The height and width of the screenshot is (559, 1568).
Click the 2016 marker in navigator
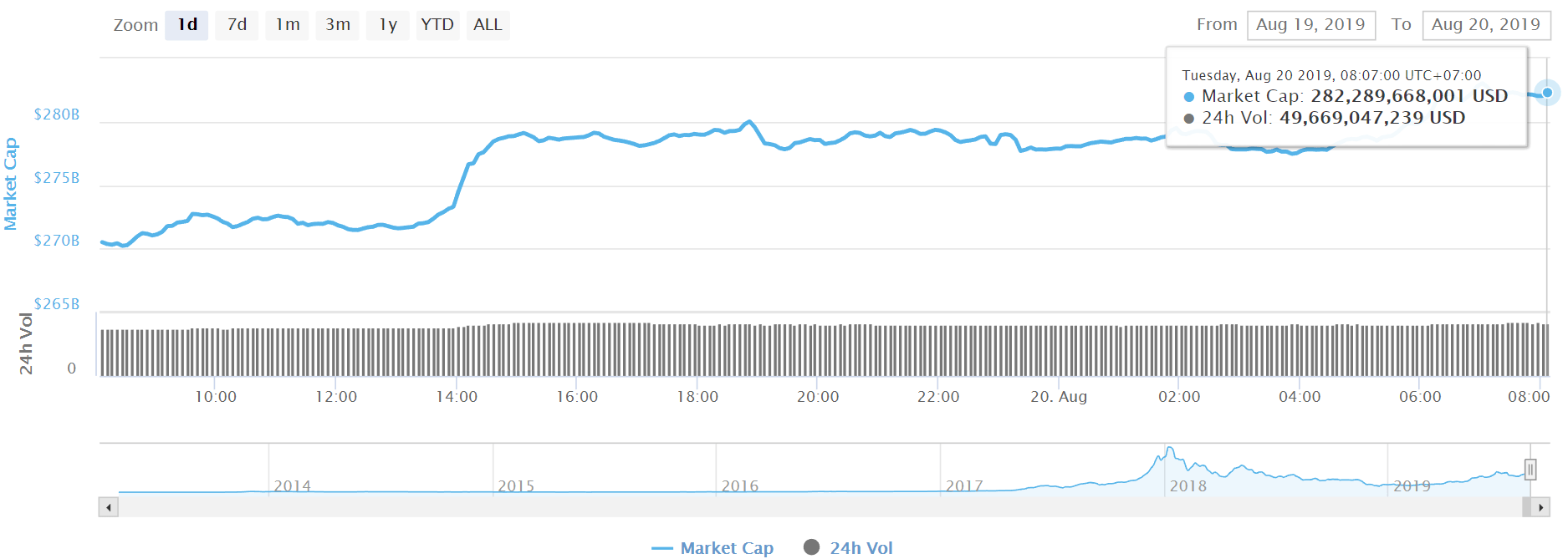740,485
